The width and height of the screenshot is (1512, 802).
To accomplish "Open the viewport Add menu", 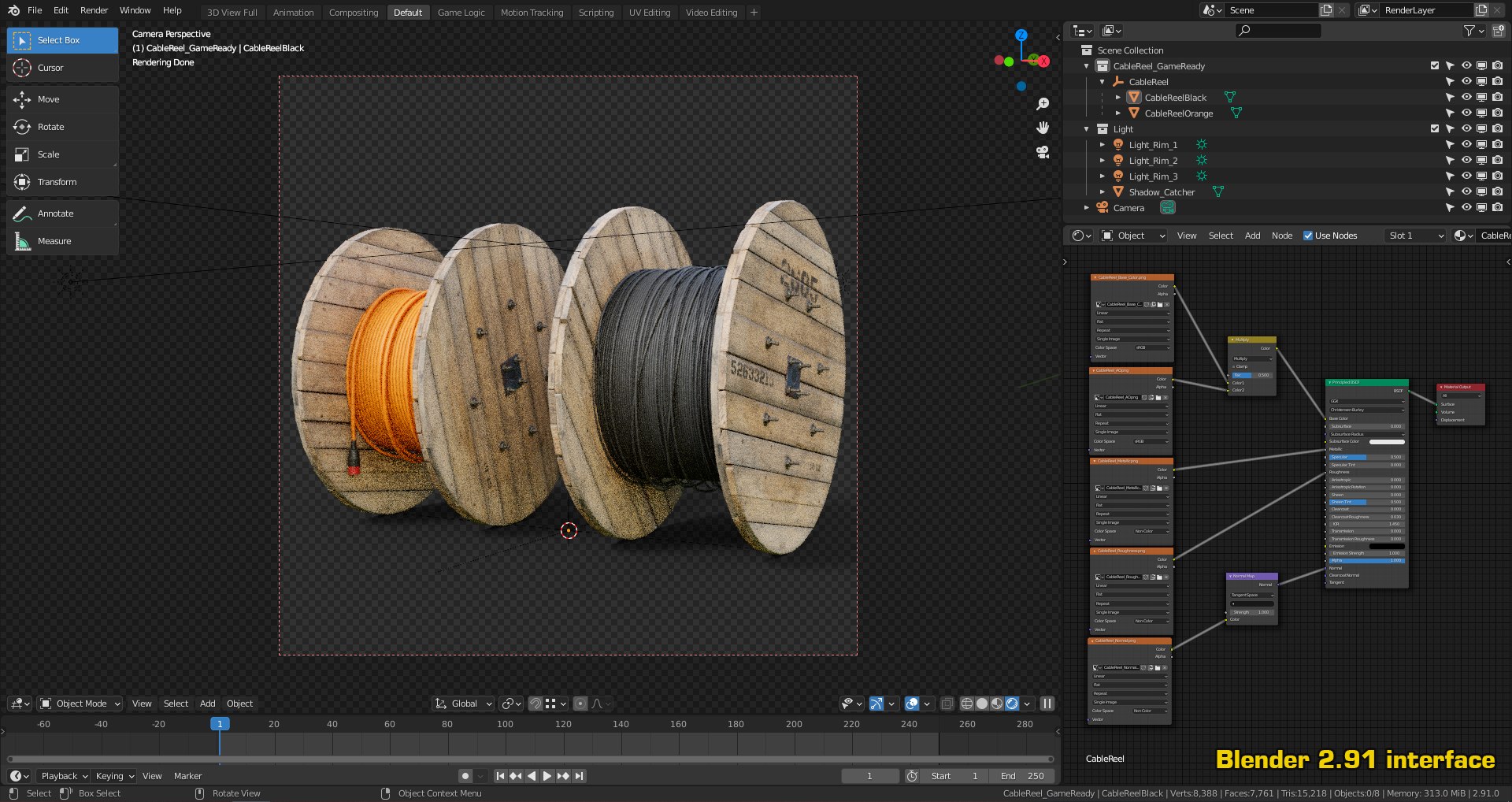I will 208,704.
